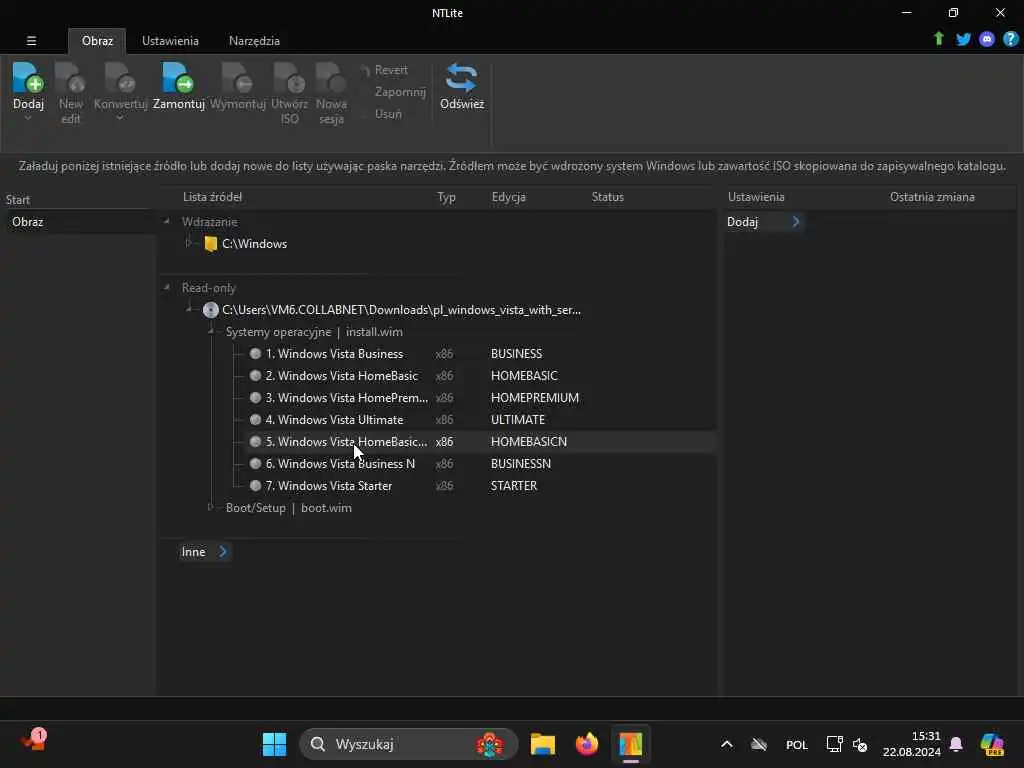Click the Wymontuj unmount icon
This screenshot has width=1024, height=768.
click(x=237, y=77)
